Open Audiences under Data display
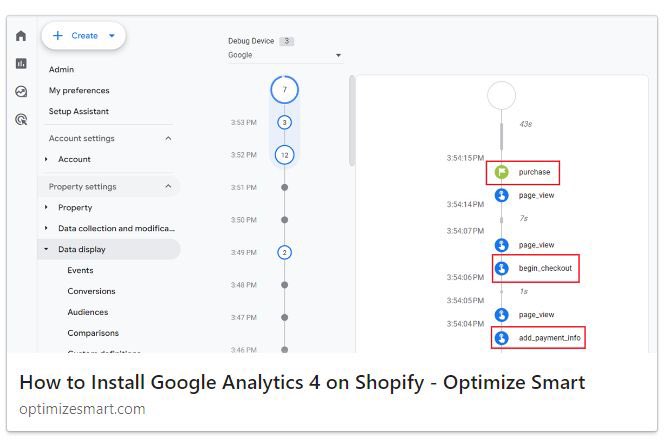The width and height of the screenshot is (664, 442). click(88, 312)
